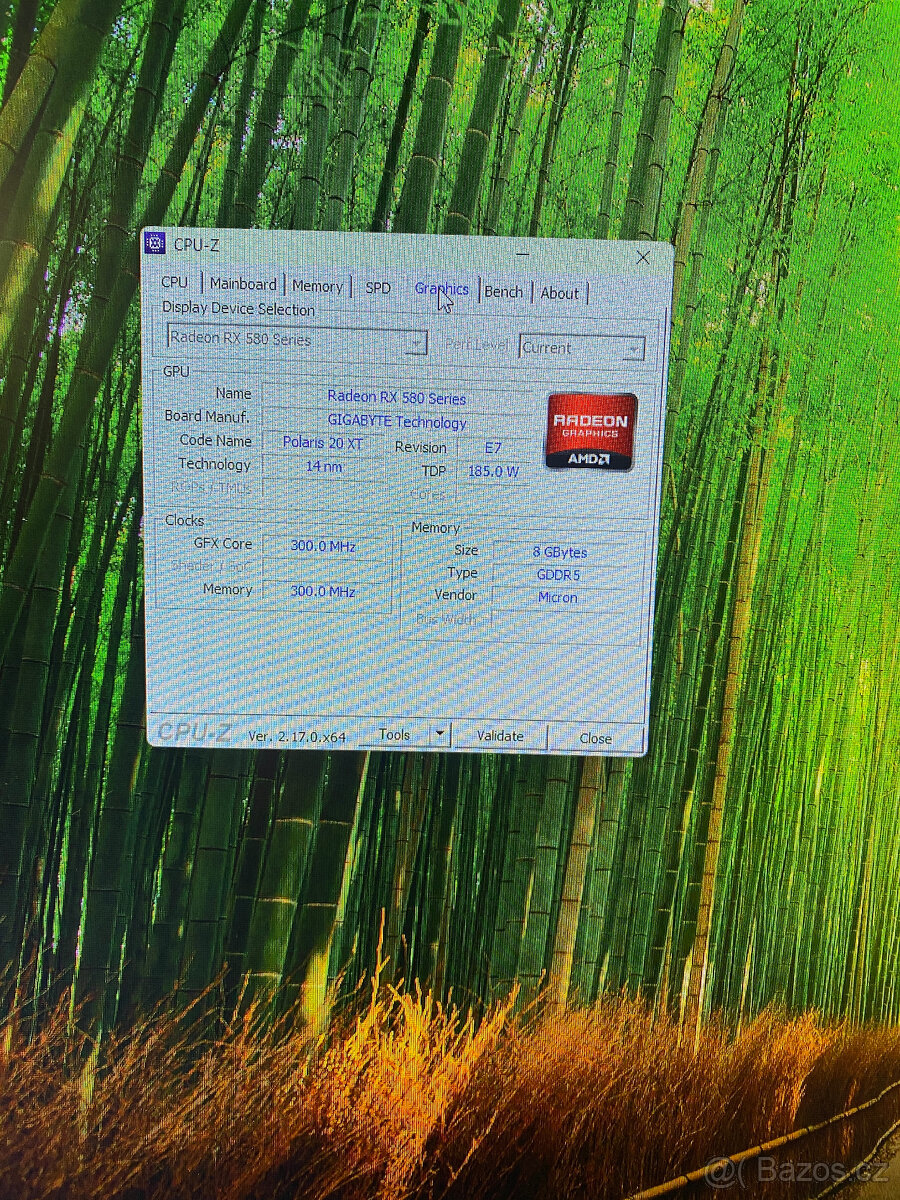Image resolution: width=900 pixels, height=1200 pixels.
Task: Click the AMD Radeon Graphics logo
Action: click(590, 433)
